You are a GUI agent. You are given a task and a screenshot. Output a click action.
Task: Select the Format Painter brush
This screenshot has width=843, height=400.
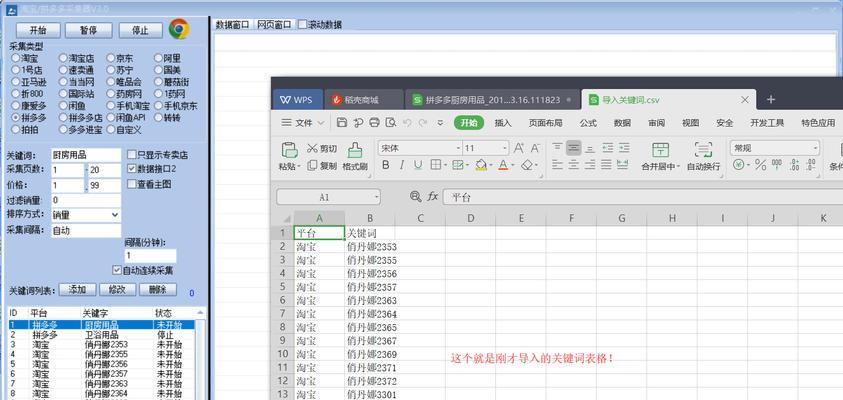[355, 150]
